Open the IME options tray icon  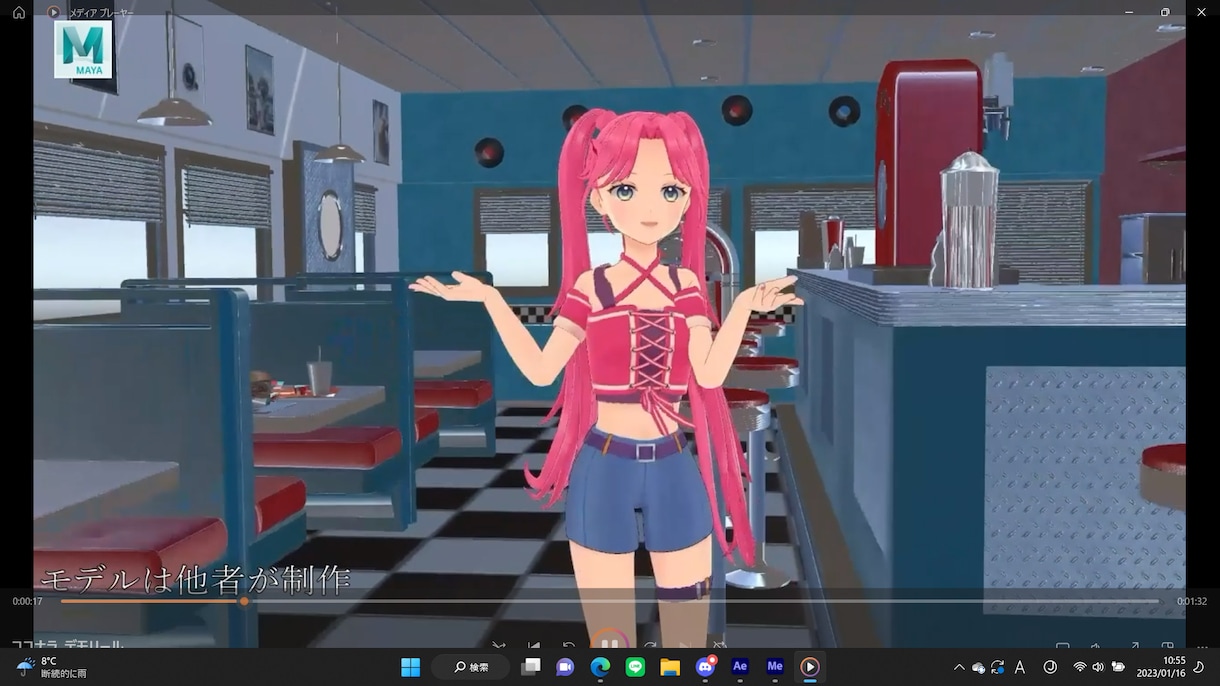coord(1050,667)
